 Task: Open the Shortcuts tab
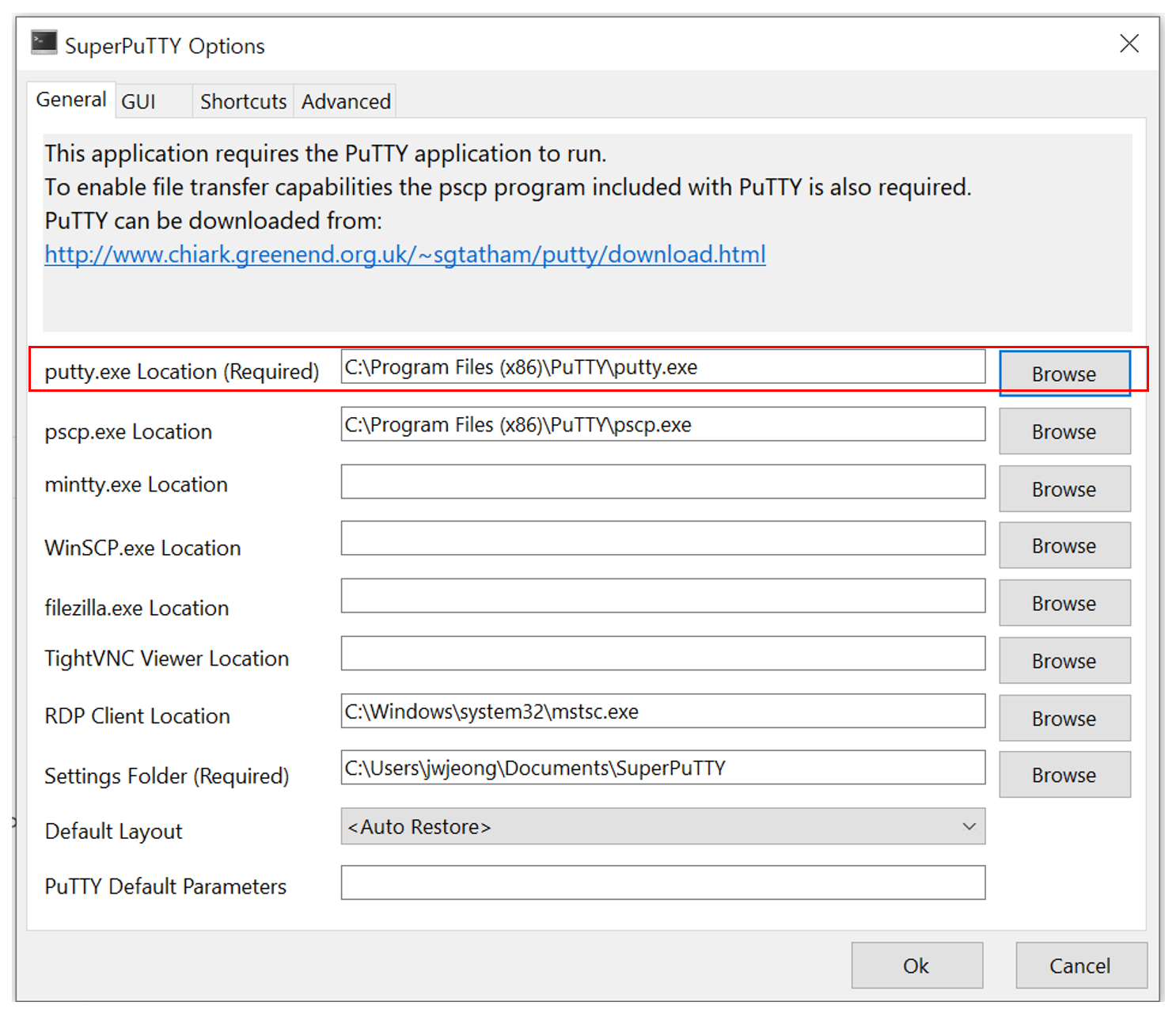point(243,102)
